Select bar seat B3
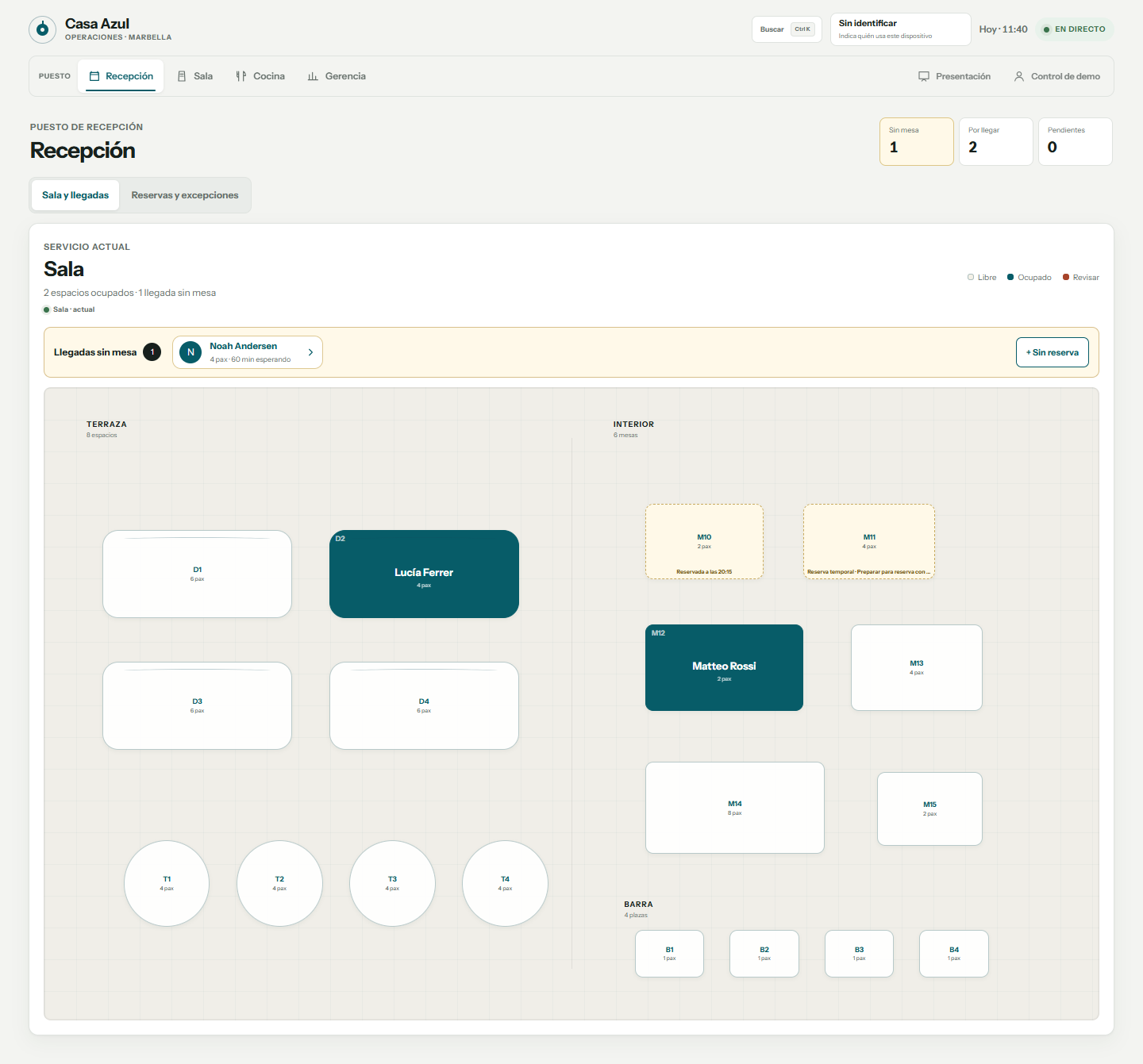Image resolution: width=1143 pixels, height=1064 pixels. (859, 954)
